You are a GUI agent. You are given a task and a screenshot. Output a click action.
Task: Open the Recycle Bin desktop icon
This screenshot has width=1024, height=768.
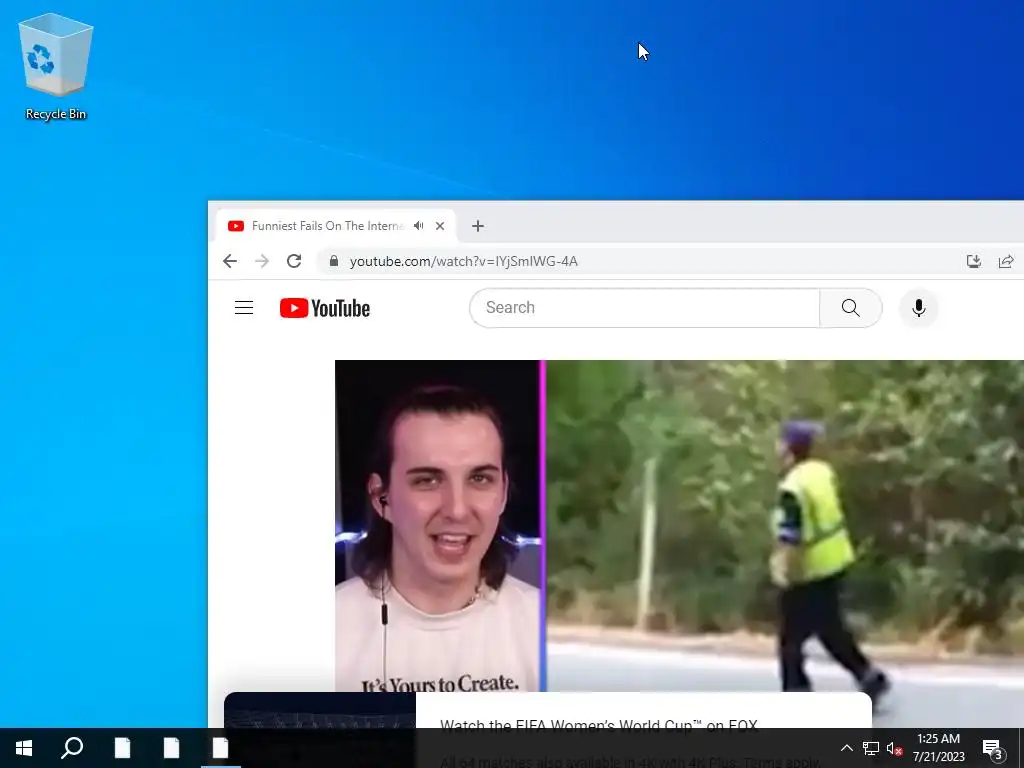(x=56, y=67)
